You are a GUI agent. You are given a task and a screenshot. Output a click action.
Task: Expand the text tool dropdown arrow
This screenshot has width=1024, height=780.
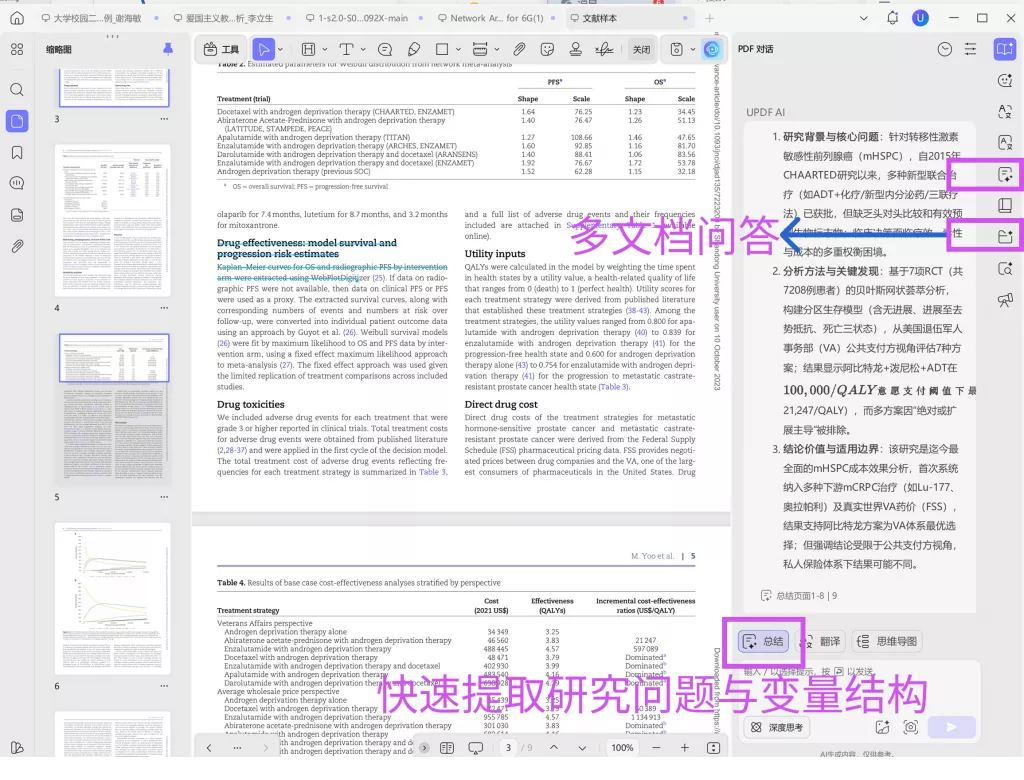point(361,49)
